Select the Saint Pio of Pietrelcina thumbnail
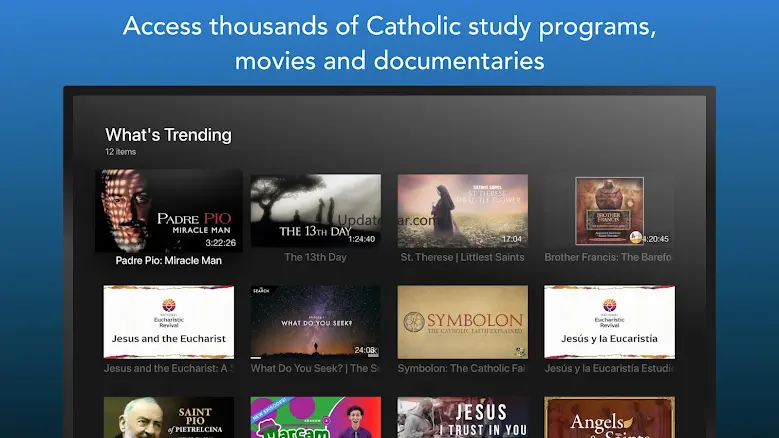 coord(169,417)
